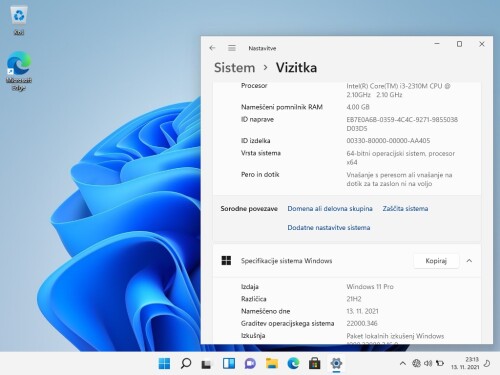Go back with the Settings back arrow
500x375 pixels.
212,48
